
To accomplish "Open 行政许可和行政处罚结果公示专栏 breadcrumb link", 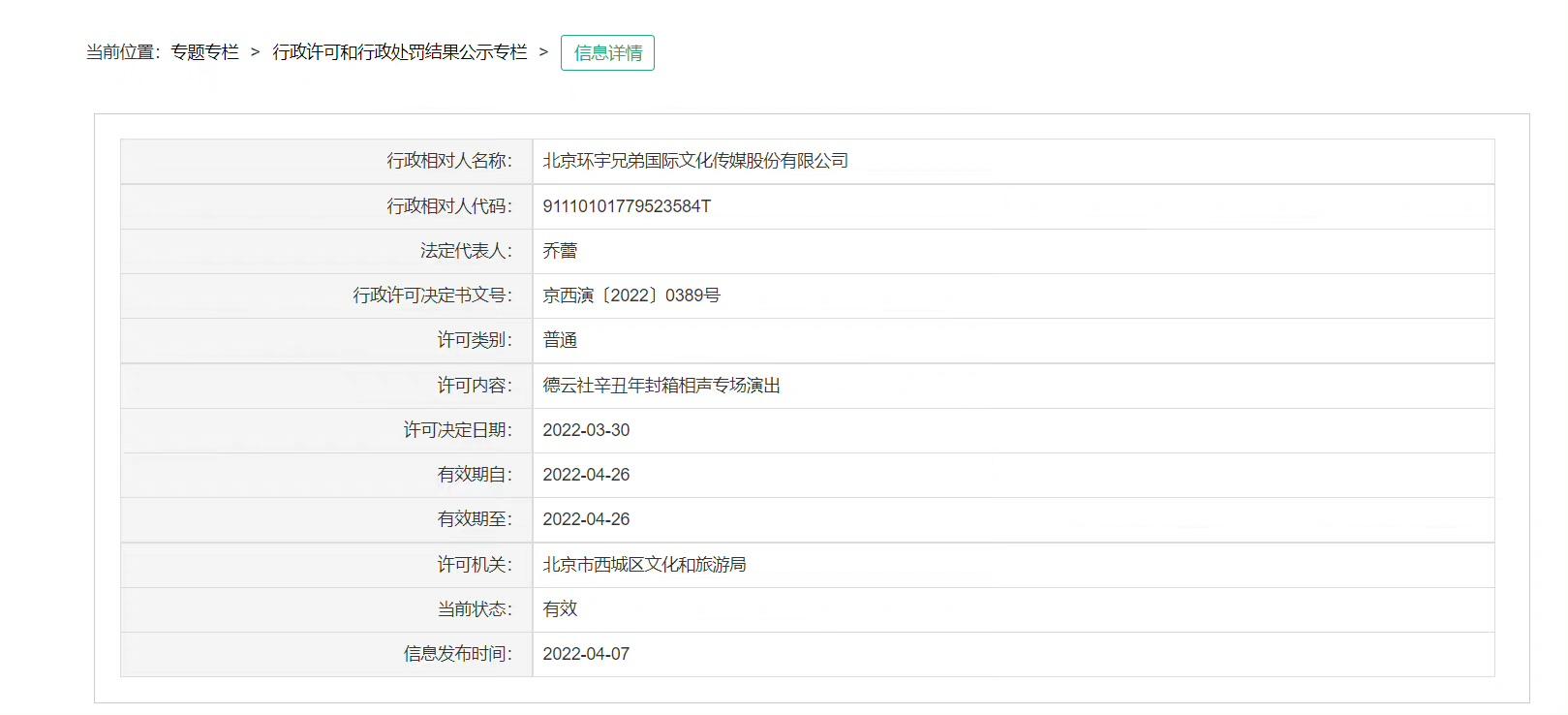I will [400, 52].
